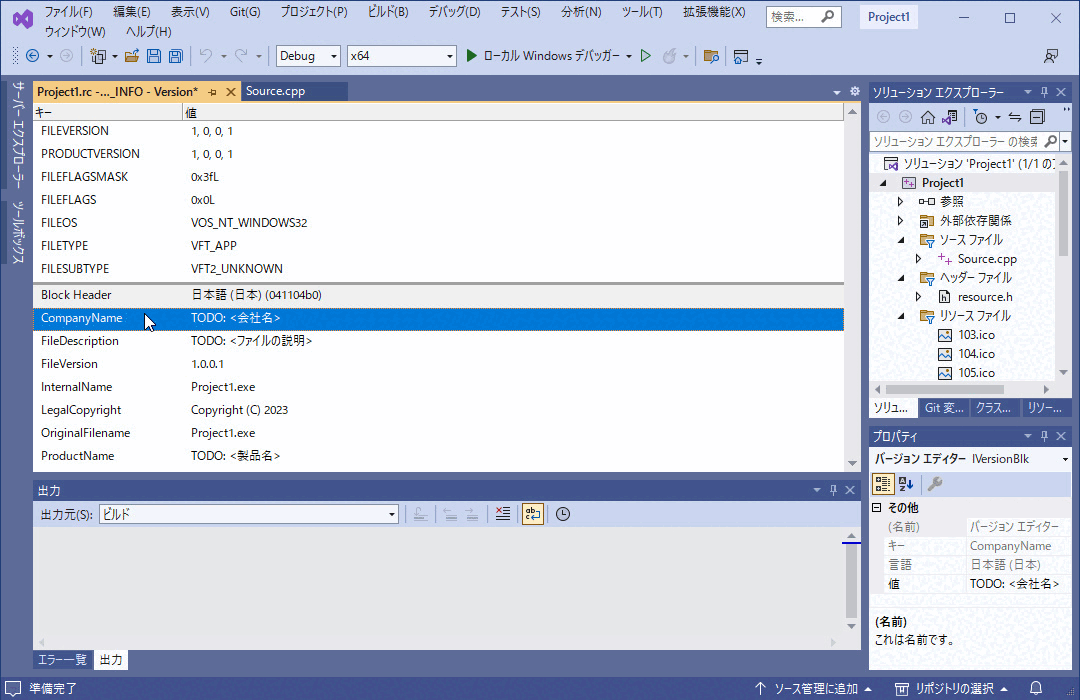Click the sync with active document icon
Screen dimensions: 1080x700
(x=1015, y=117)
